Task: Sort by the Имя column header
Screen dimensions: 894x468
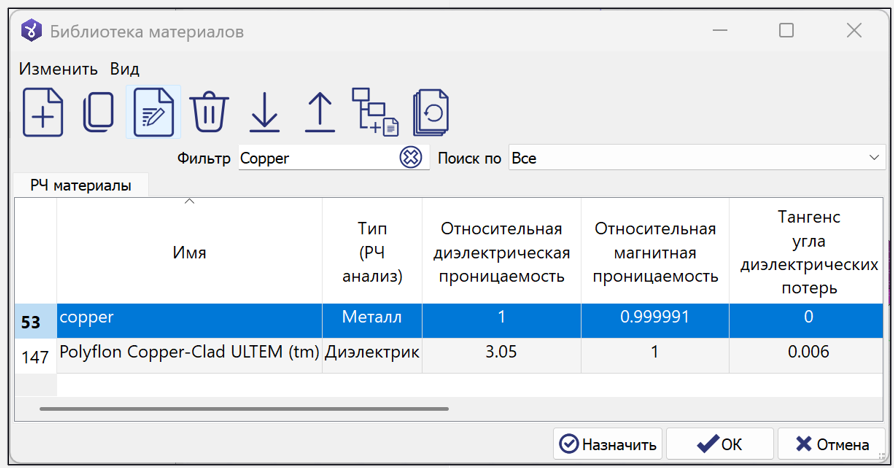Action: (x=189, y=253)
